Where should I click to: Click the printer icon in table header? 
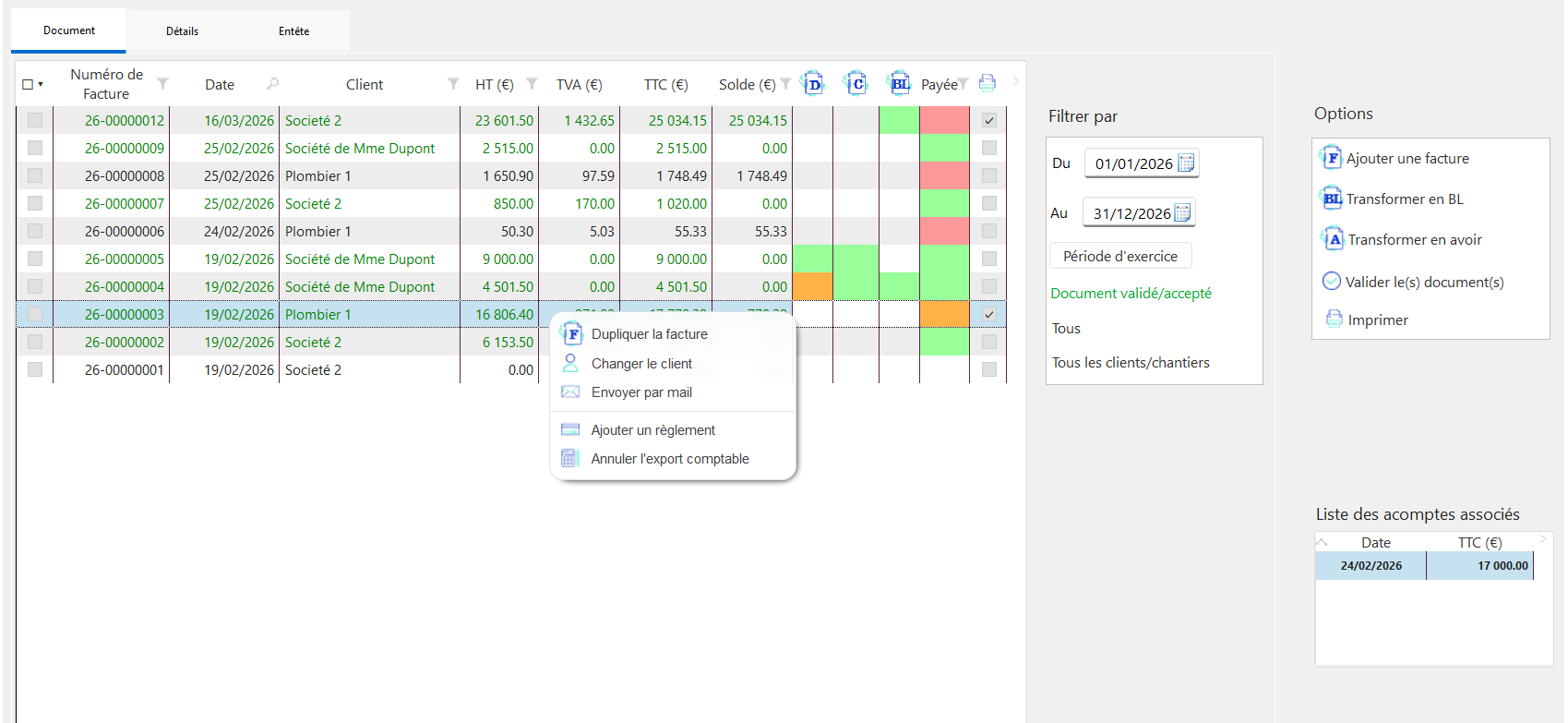pyautogui.click(x=987, y=83)
